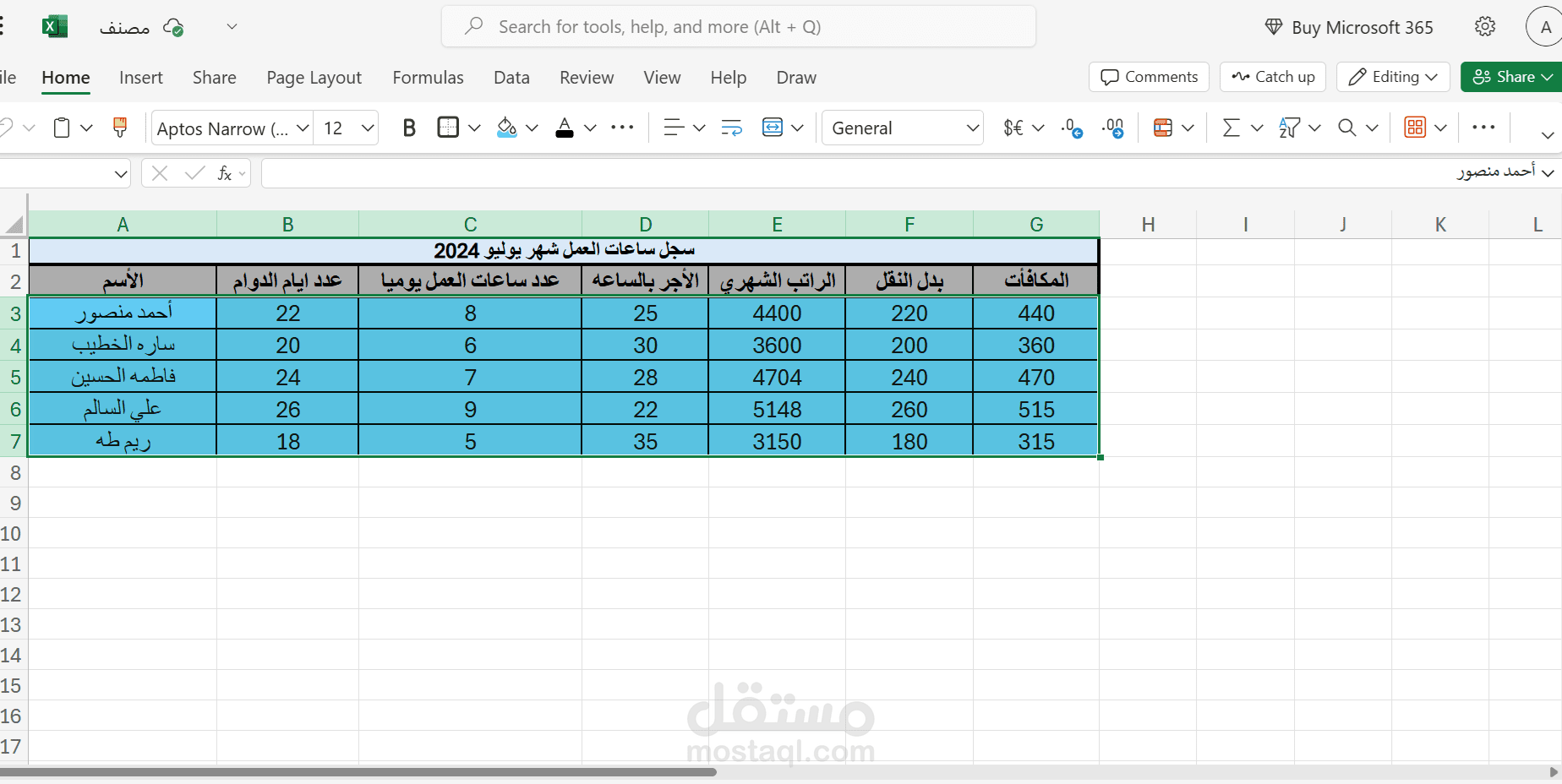Click the account avatar A
Viewport: 1562px width, 784px height.
1545,27
